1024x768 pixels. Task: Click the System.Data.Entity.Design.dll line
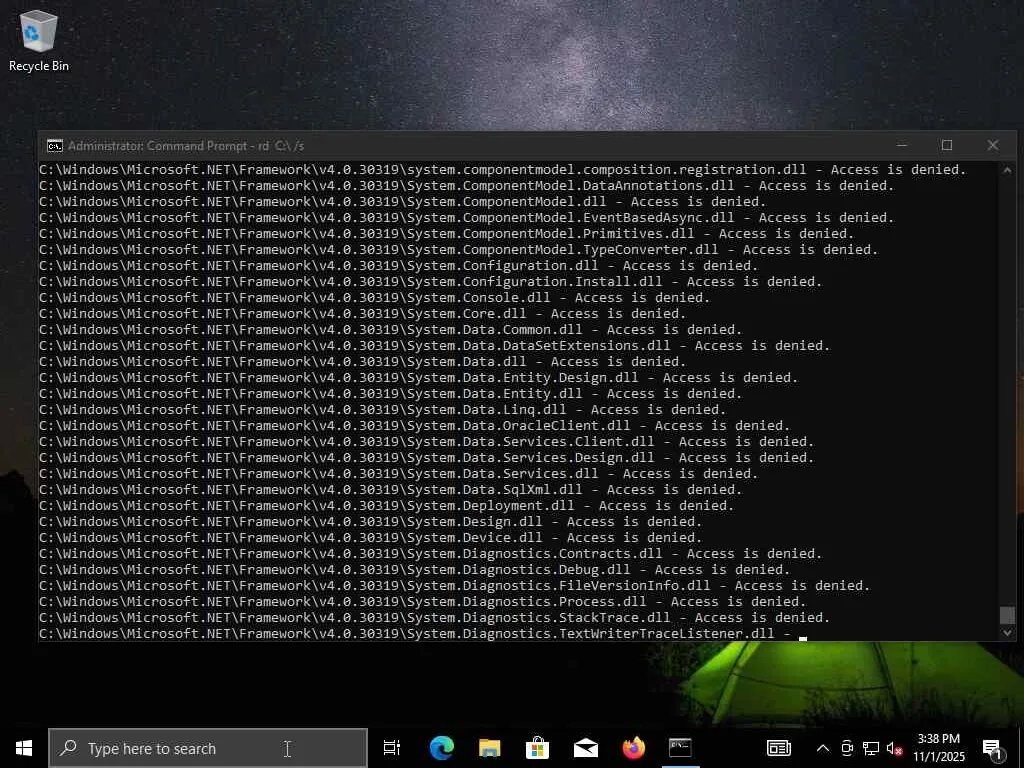click(419, 377)
